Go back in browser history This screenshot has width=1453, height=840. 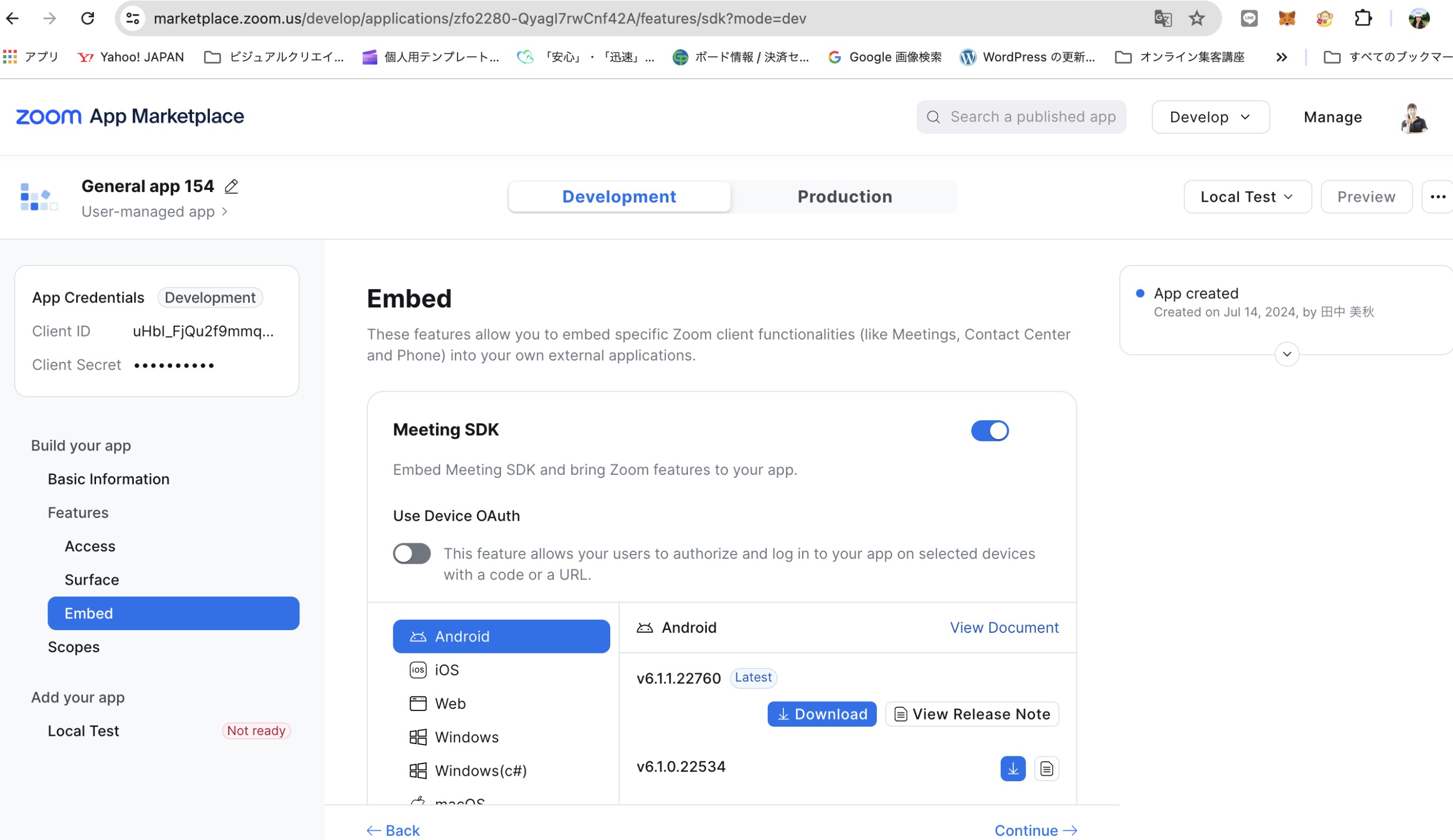[x=13, y=18]
